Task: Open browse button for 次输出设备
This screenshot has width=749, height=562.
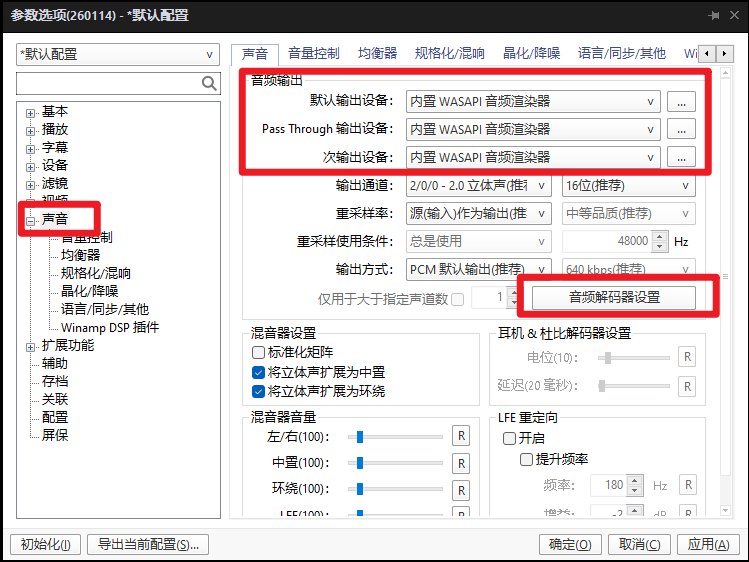Action: click(681, 157)
